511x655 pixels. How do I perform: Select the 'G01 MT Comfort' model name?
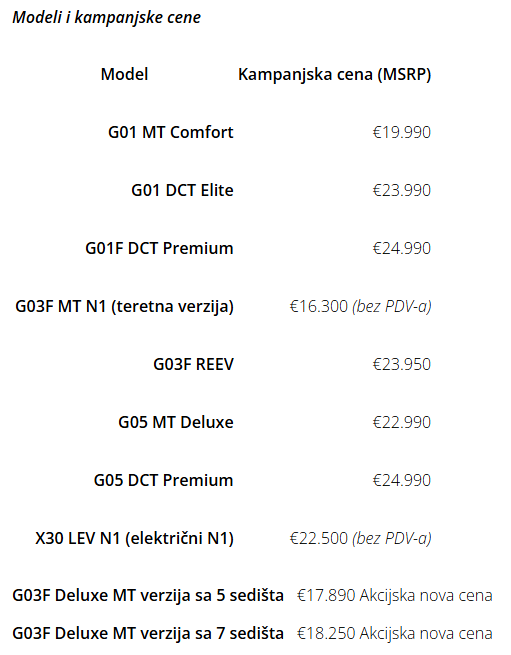coord(171,132)
